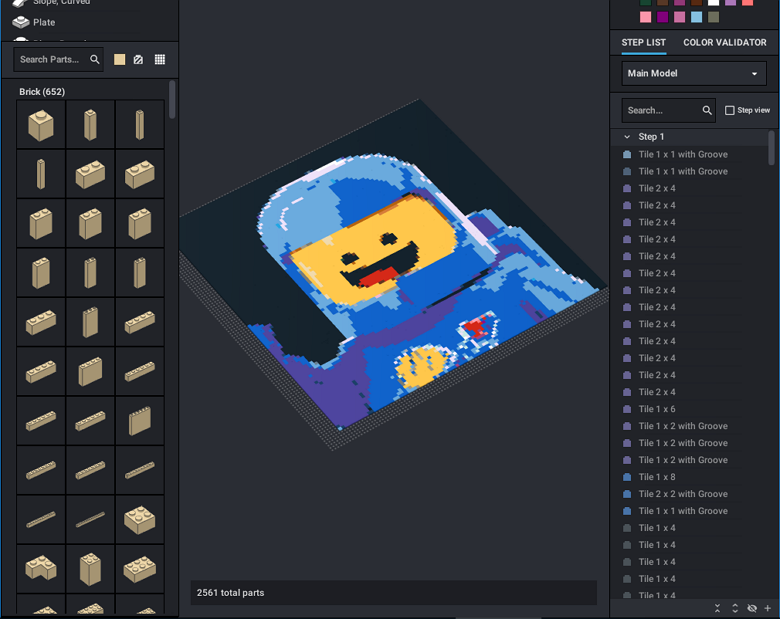Add a new step with the plus icon

(768, 608)
